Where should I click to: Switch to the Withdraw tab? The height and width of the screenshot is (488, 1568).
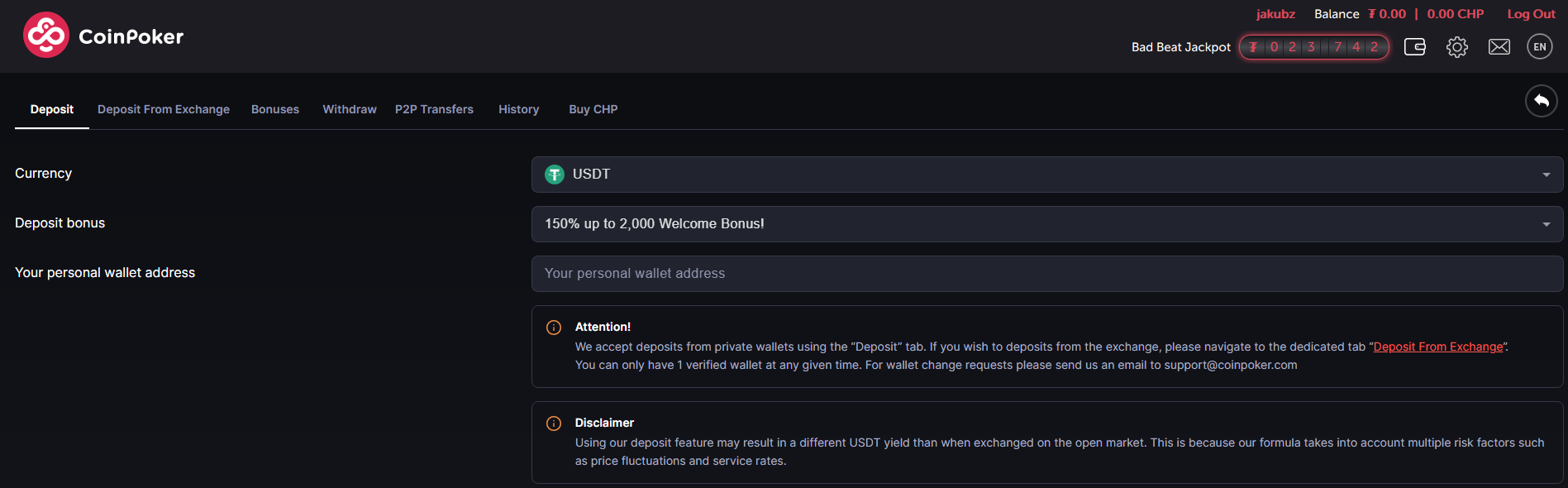click(350, 109)
